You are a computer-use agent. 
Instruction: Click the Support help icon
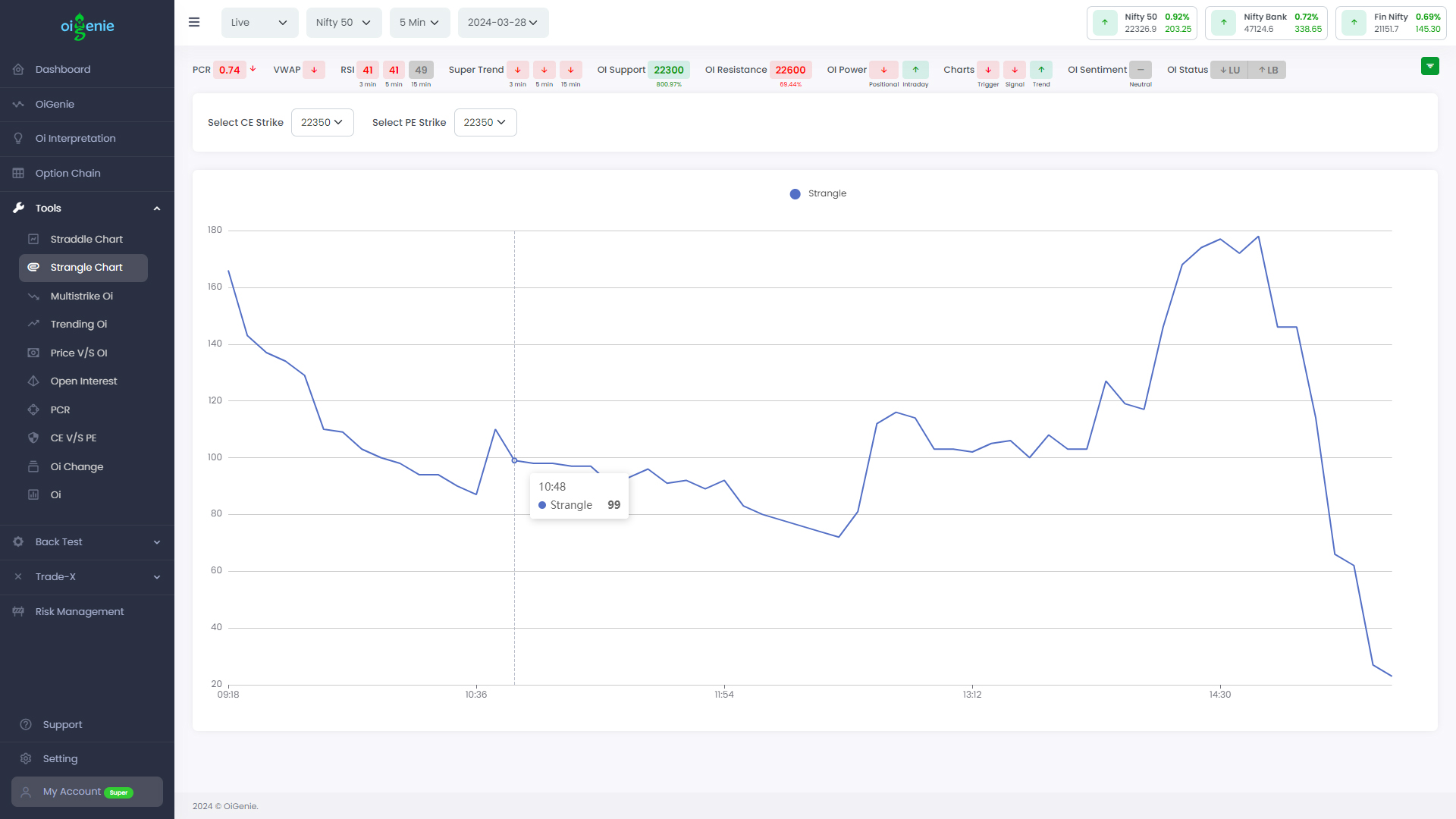click(26, 725)
